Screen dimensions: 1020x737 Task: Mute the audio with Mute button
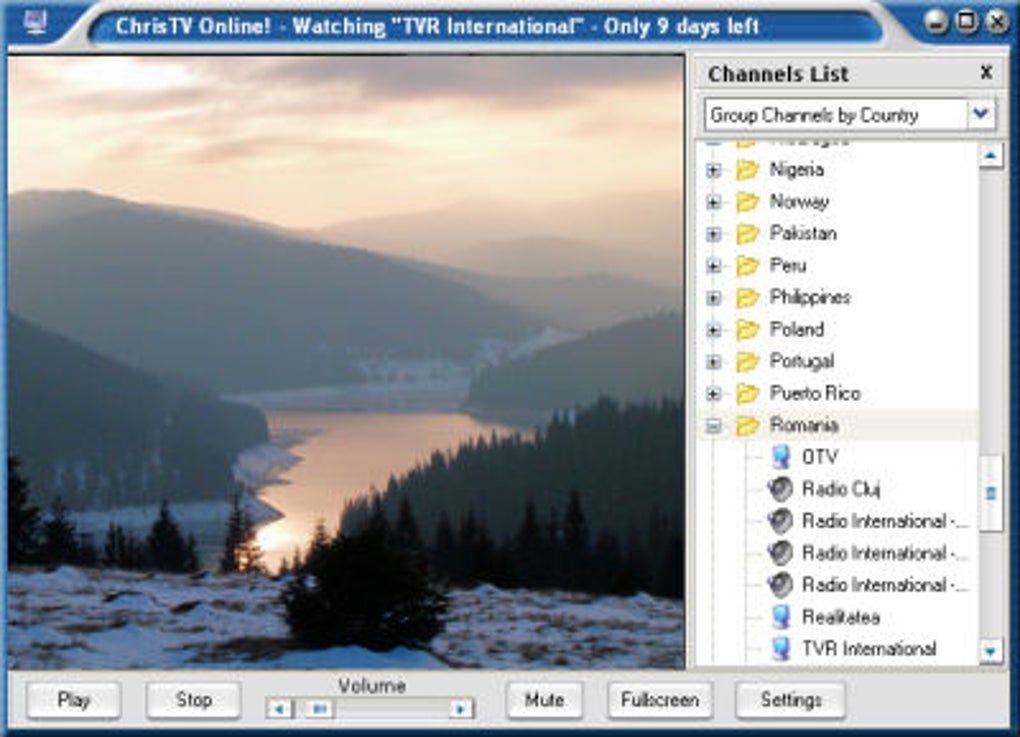point(544,700)
